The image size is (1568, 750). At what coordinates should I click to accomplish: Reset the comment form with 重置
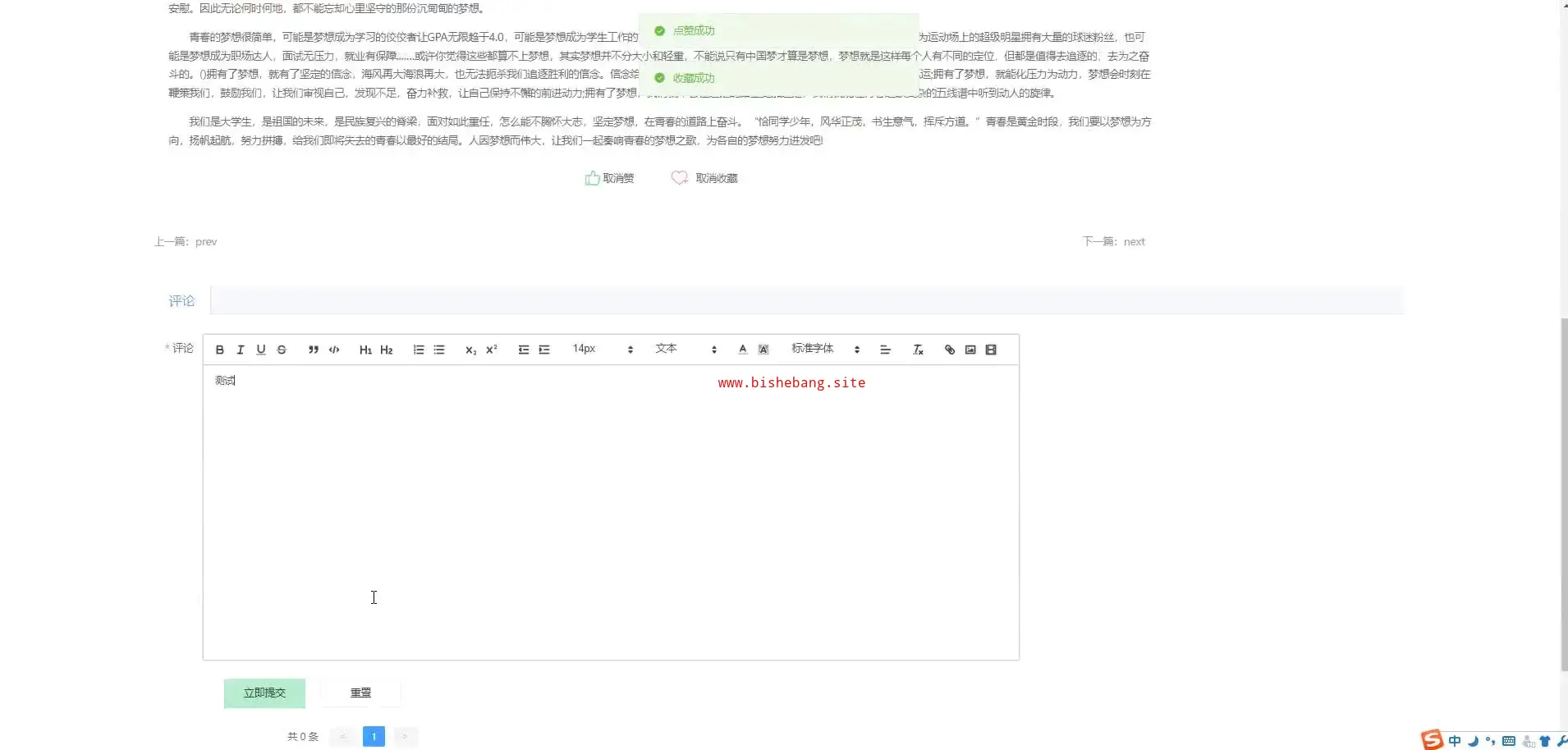click(360, 693)
